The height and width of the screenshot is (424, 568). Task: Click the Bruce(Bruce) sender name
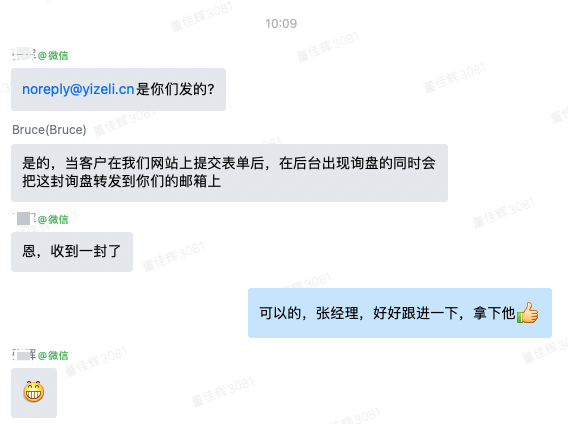coord(49,130)
